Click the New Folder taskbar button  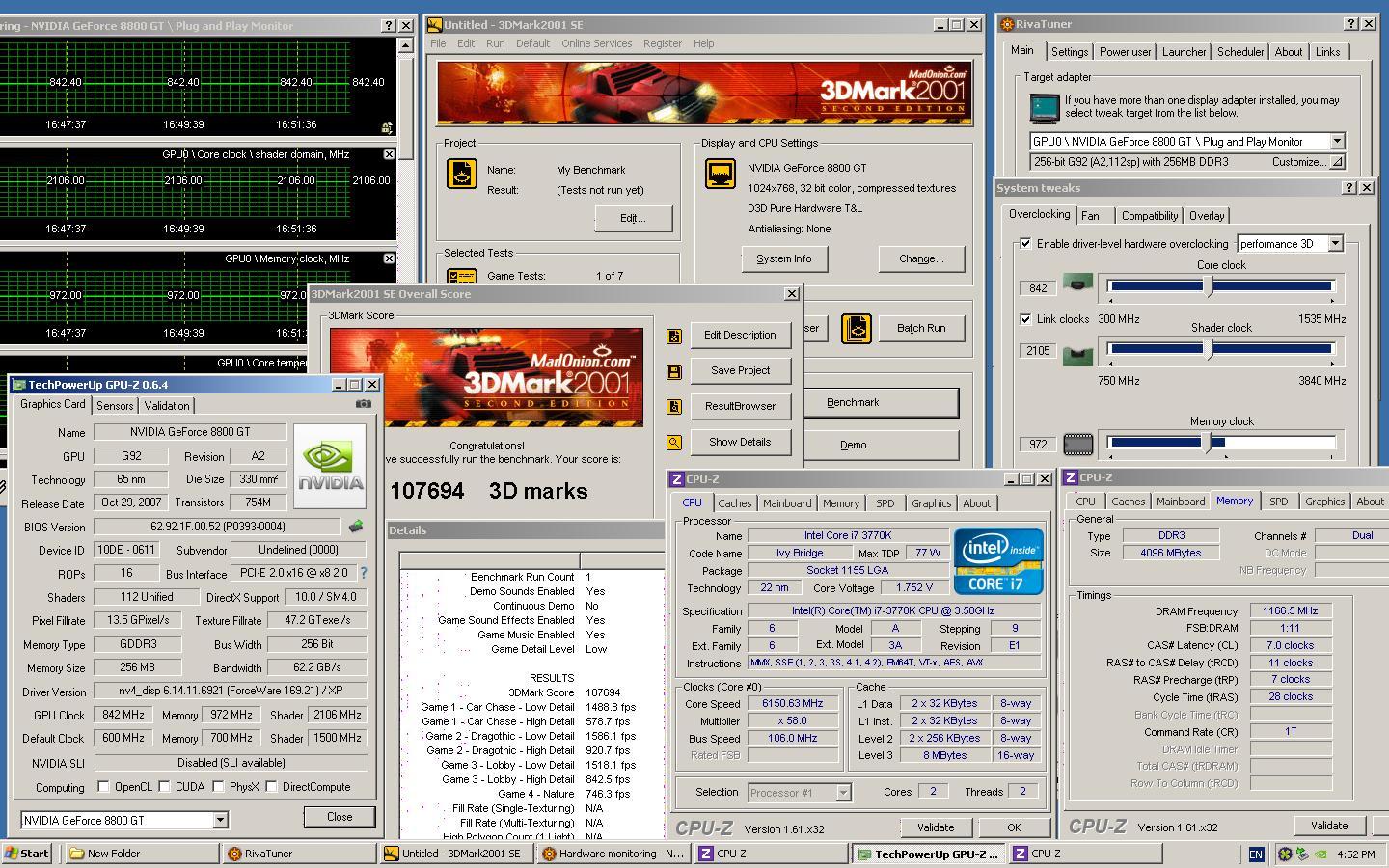tap(141, 854)
